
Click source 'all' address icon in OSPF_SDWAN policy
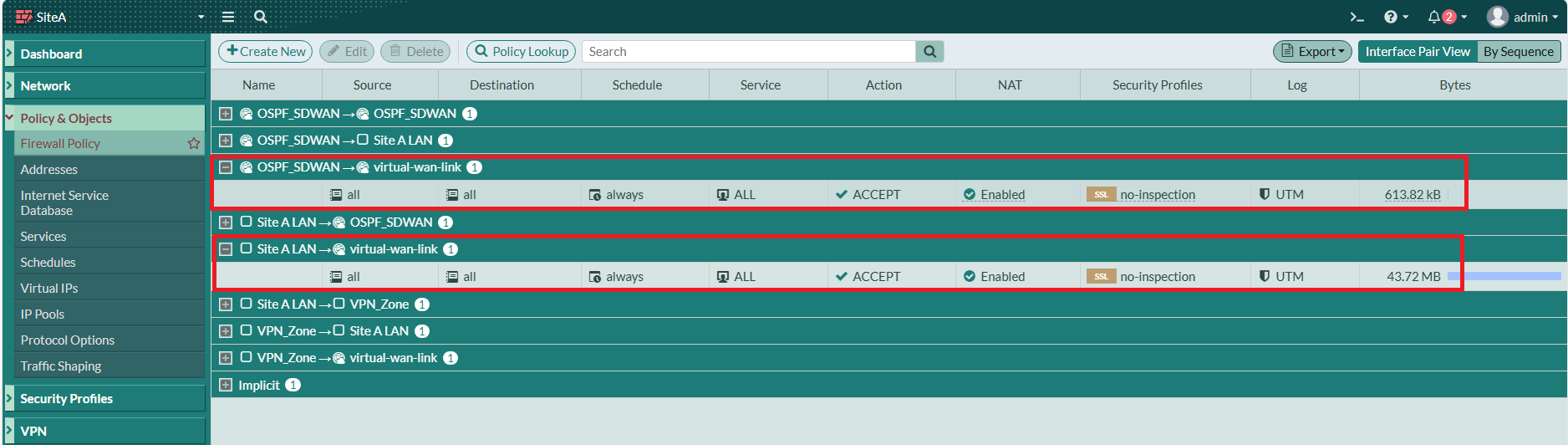click(336, 195)
